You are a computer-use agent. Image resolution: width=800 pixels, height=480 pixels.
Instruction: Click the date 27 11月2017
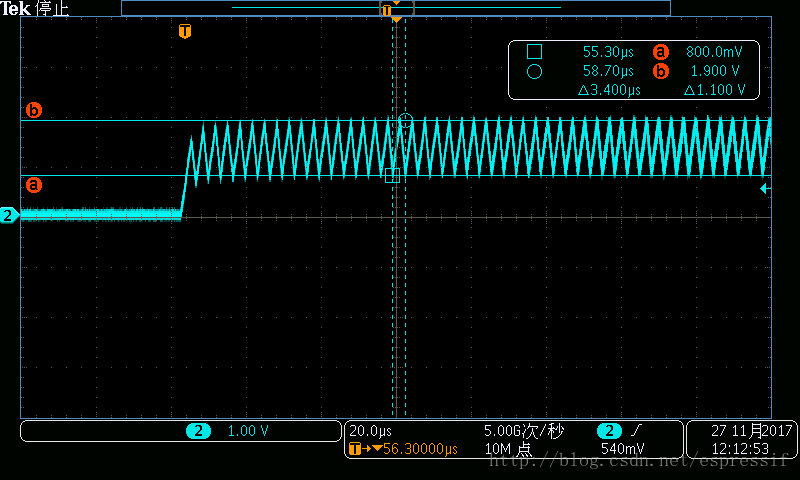[752, 431]
